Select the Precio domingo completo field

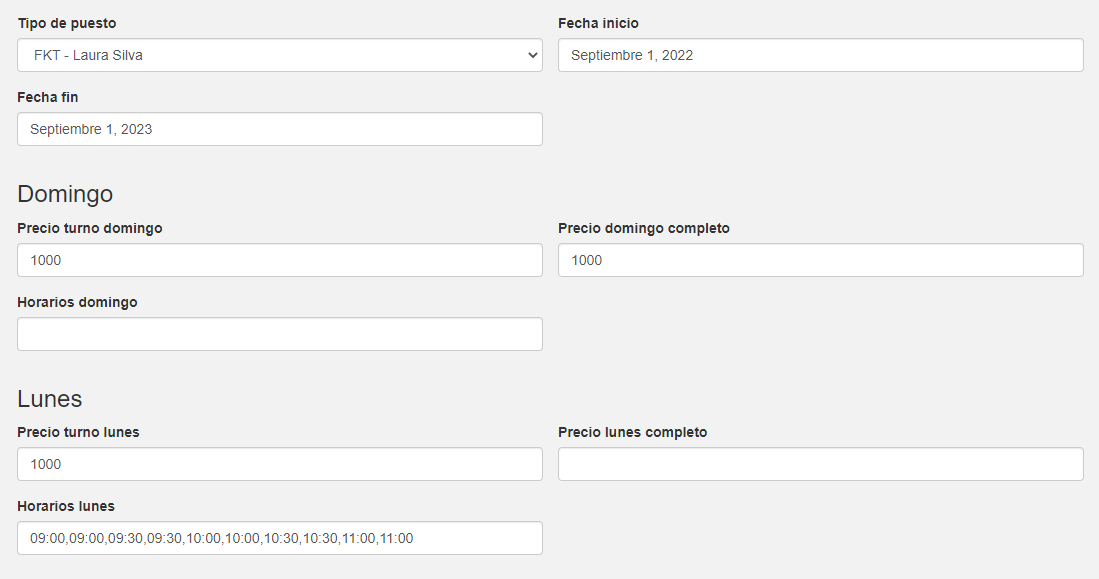tap(820, 260)
